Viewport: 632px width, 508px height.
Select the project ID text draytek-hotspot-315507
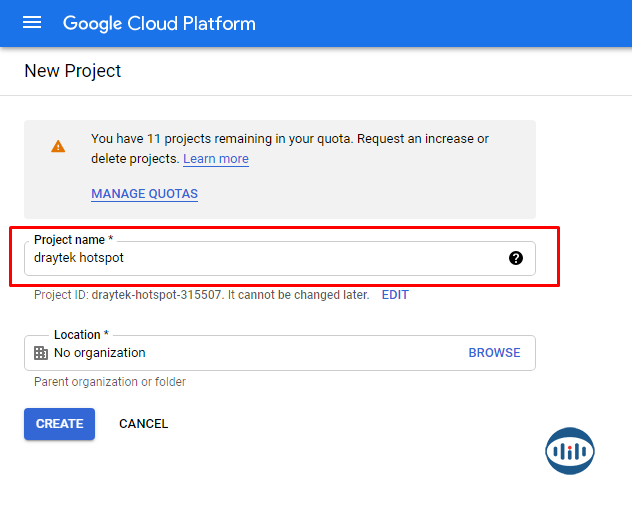pyautogui.click(x=155, y=295)
